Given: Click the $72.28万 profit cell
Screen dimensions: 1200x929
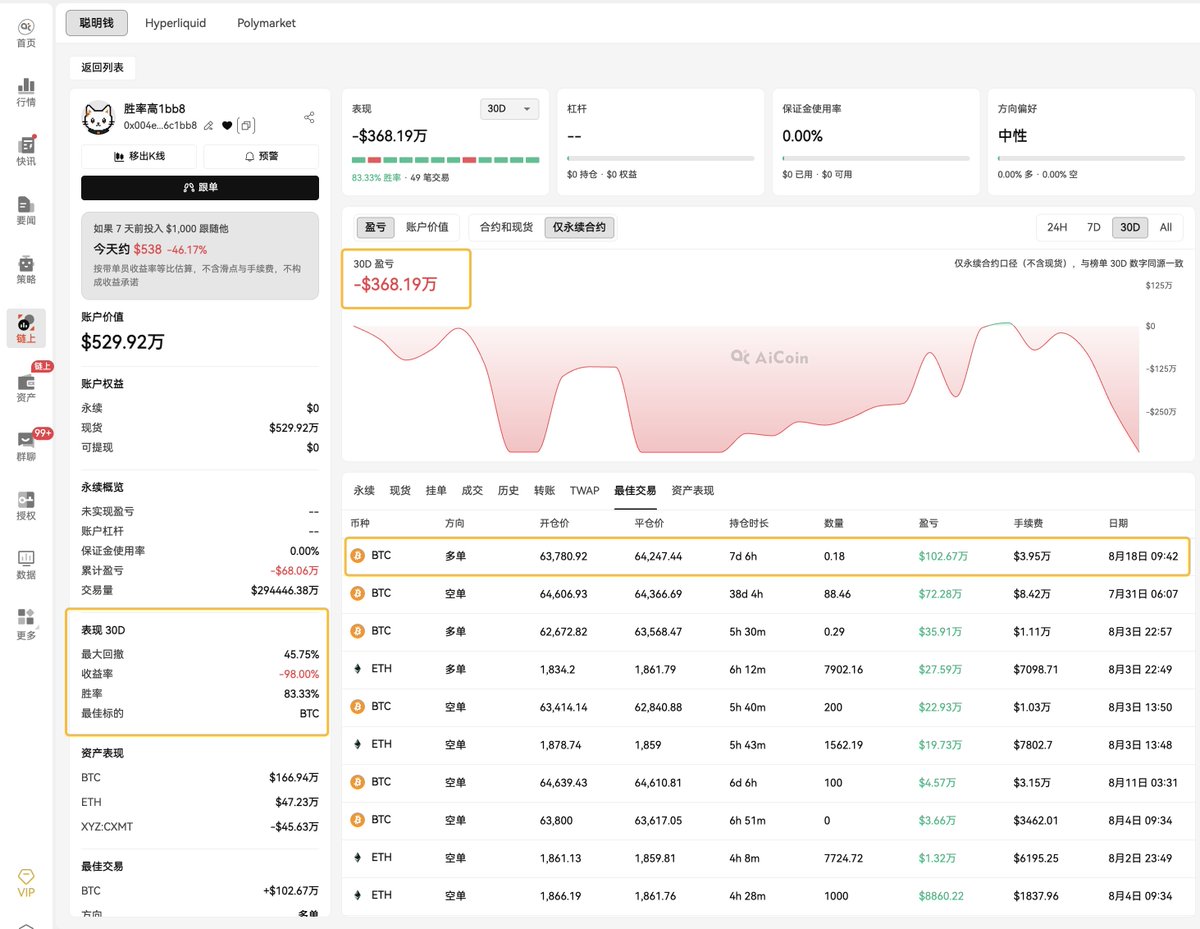Looking at the screenshot, I should [940, 594].
